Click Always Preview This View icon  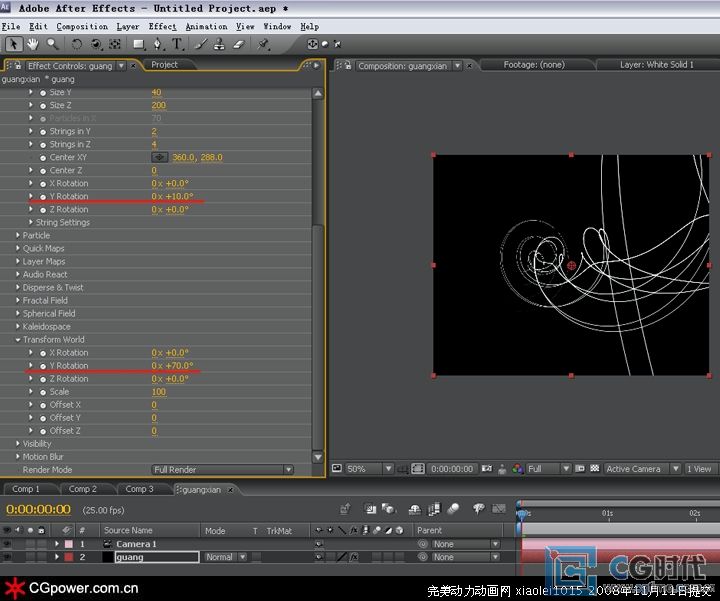pos(337,469)
